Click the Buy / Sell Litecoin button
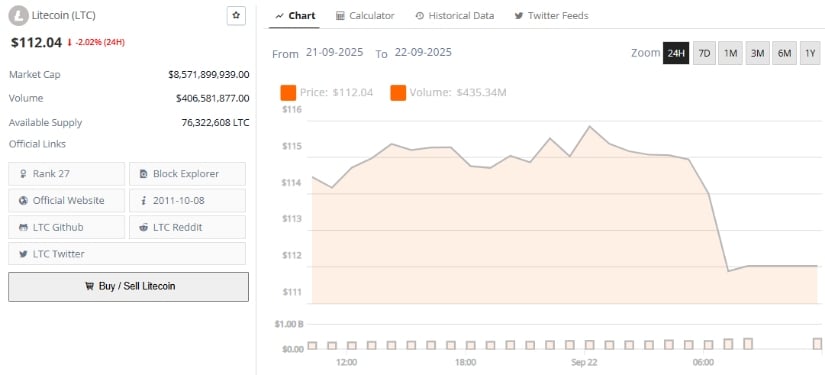 128,287
